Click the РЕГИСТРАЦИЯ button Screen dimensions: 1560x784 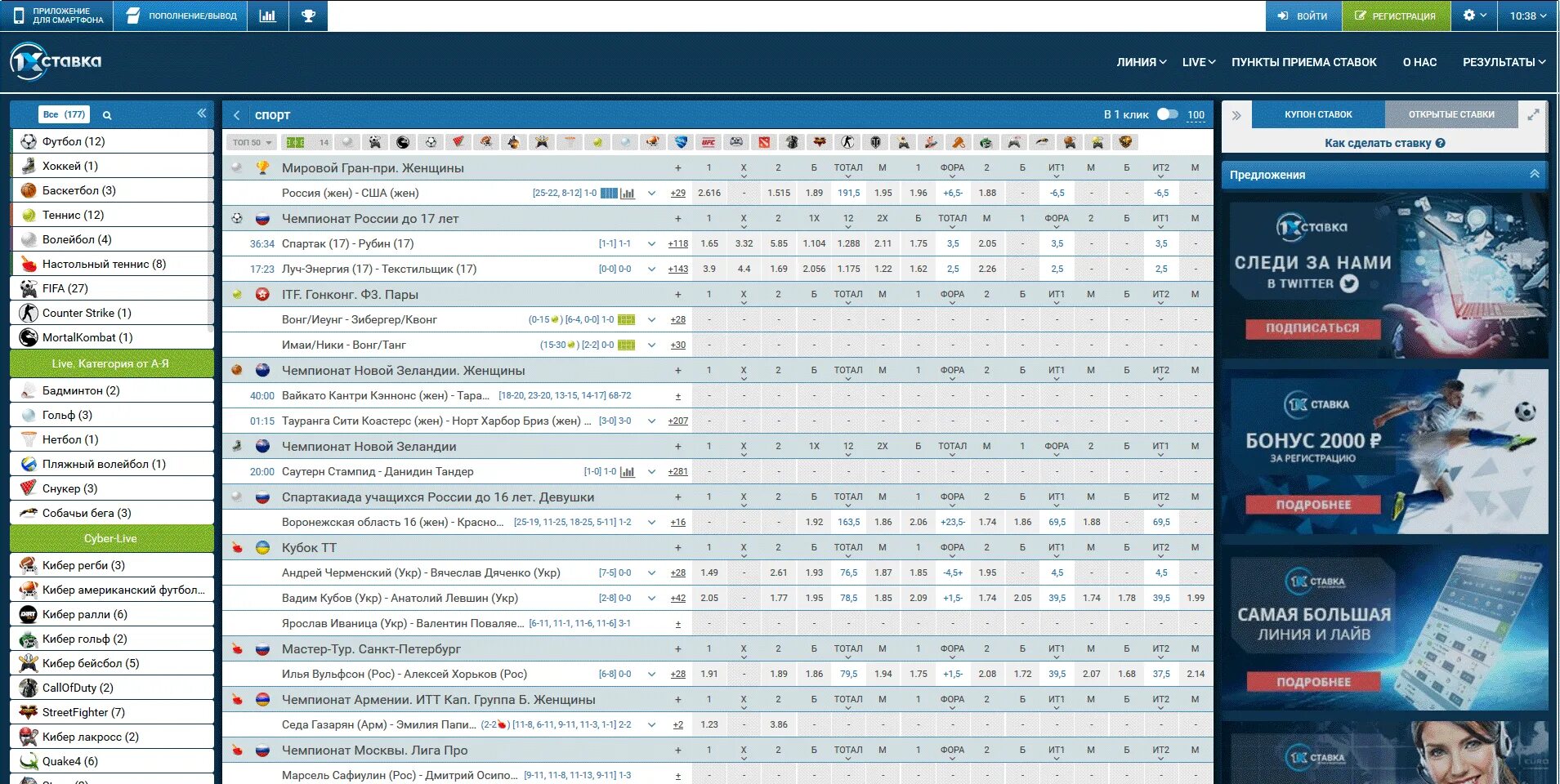[1396, 16]
